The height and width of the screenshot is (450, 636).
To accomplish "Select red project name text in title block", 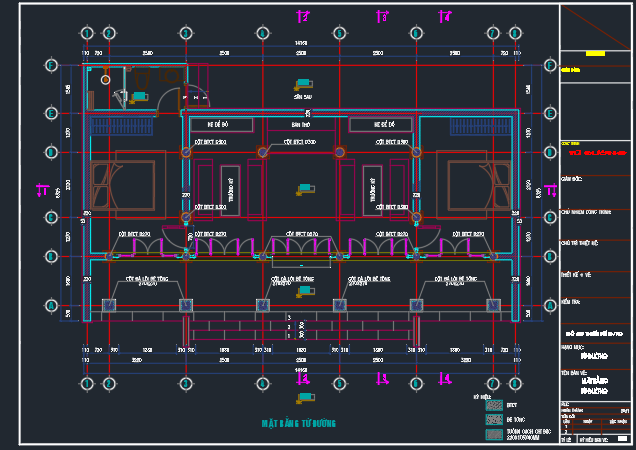I will click(597, 153).
